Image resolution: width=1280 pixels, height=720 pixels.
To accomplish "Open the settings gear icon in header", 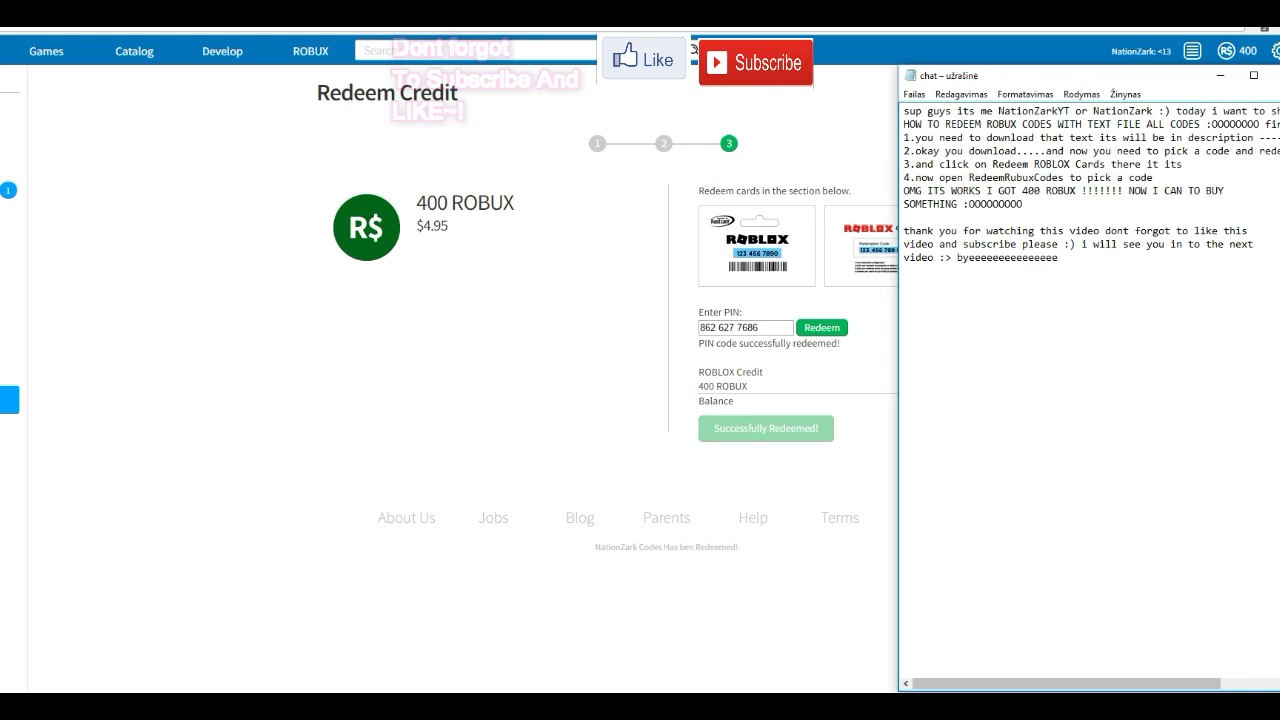I will [1275, 51].
